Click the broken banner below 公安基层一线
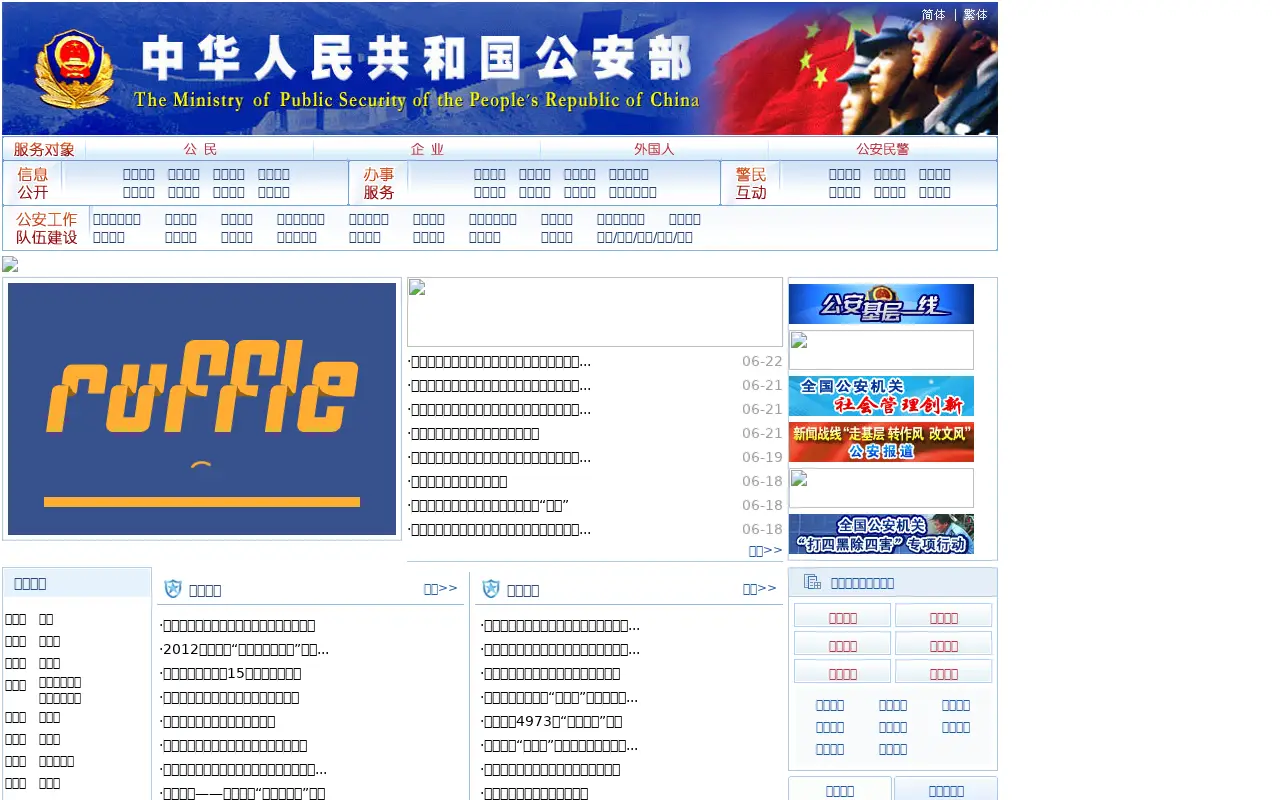1280x800 pixels. tap(881, 350)
